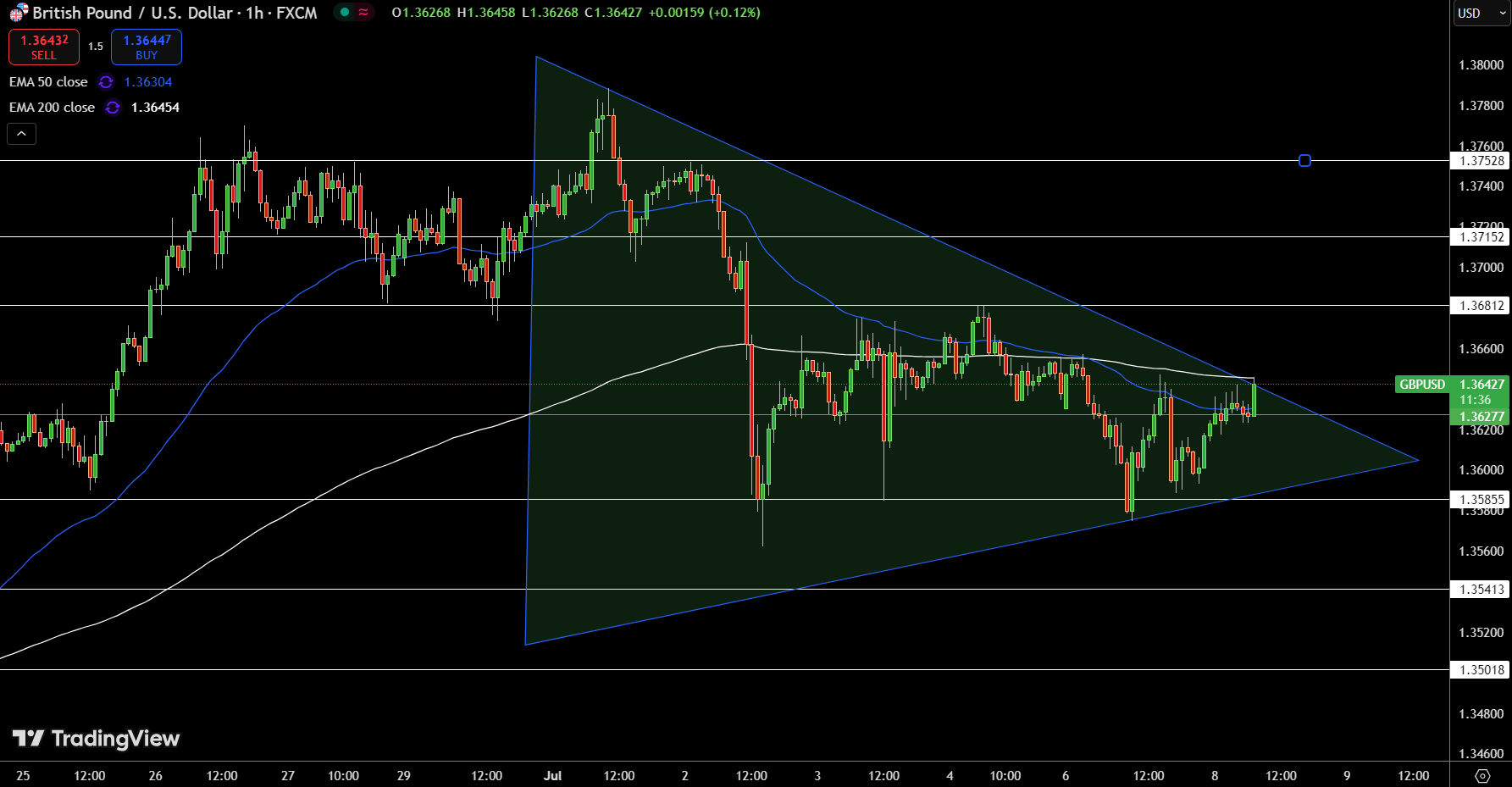This screenshot has width=1512, height=787.
Task: Click the EMA 50 refresh icon
Action: pos(106,82)
